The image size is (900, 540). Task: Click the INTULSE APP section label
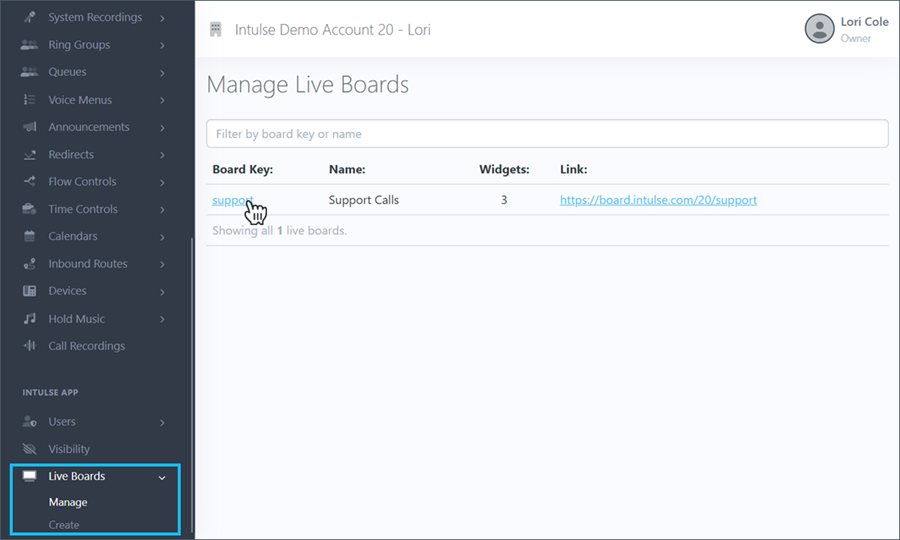click(x=51, y=393)
